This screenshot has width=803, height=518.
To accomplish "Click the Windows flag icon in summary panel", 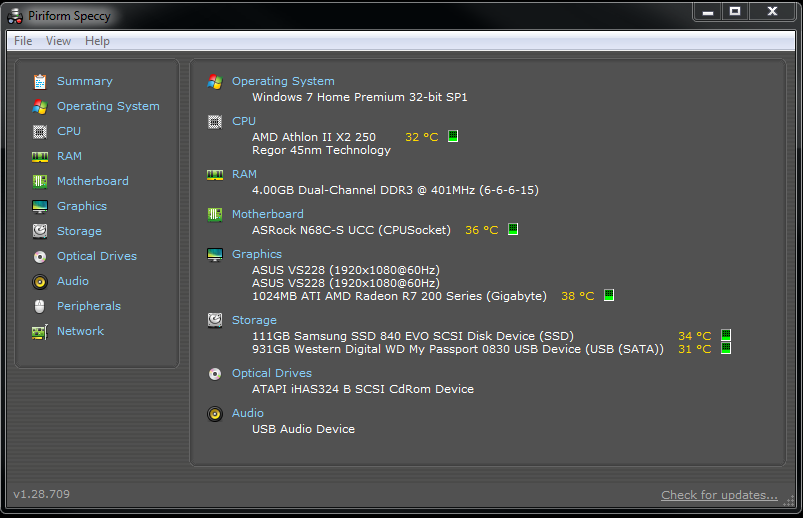I will 215,81.
